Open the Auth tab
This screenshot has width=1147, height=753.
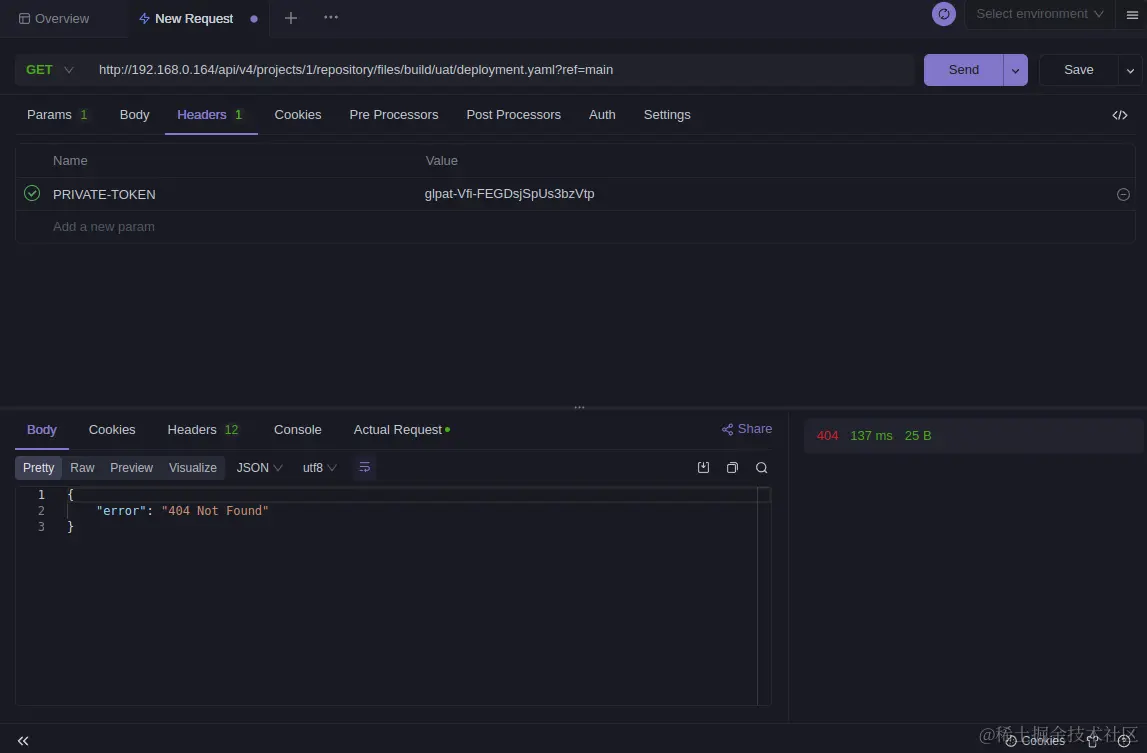click(x=602, y=115)
